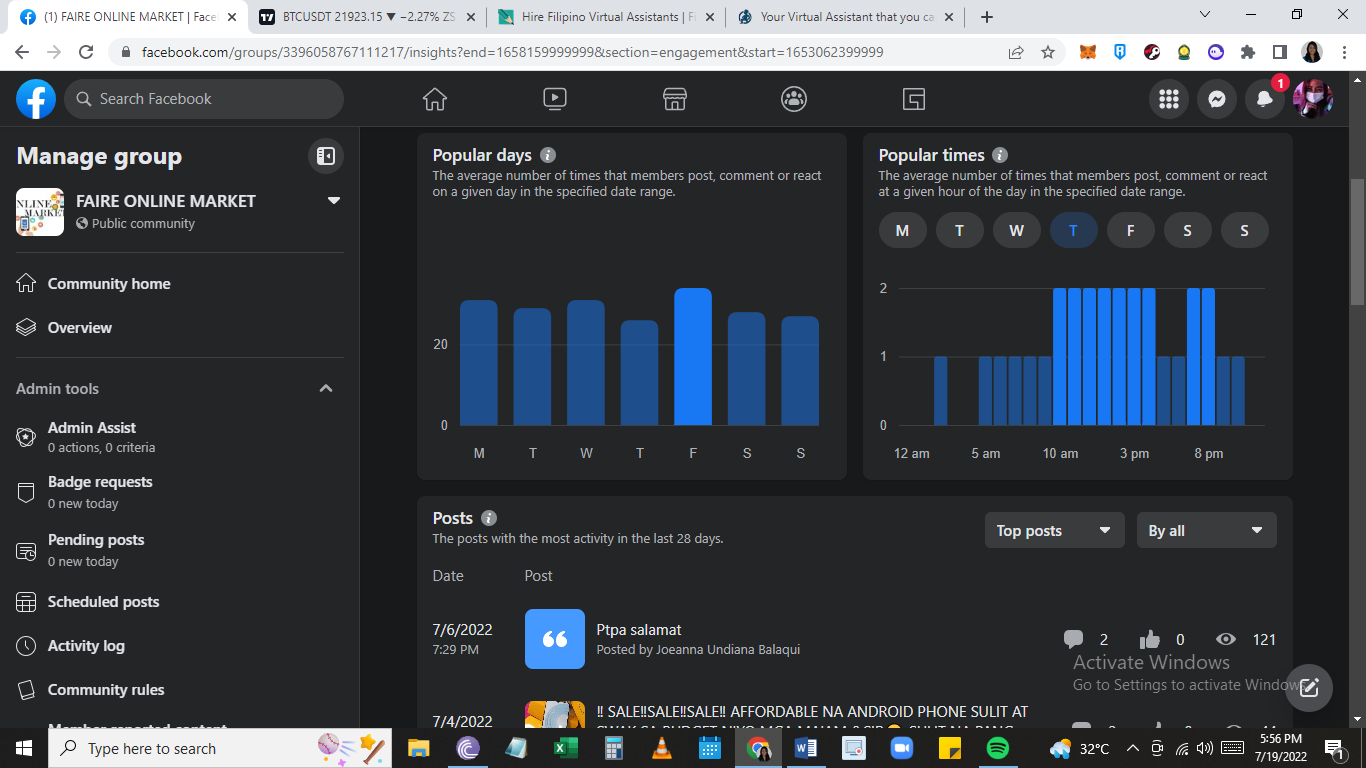Select Wednesday in Popular times
1366x768 pixels.
1017,231
